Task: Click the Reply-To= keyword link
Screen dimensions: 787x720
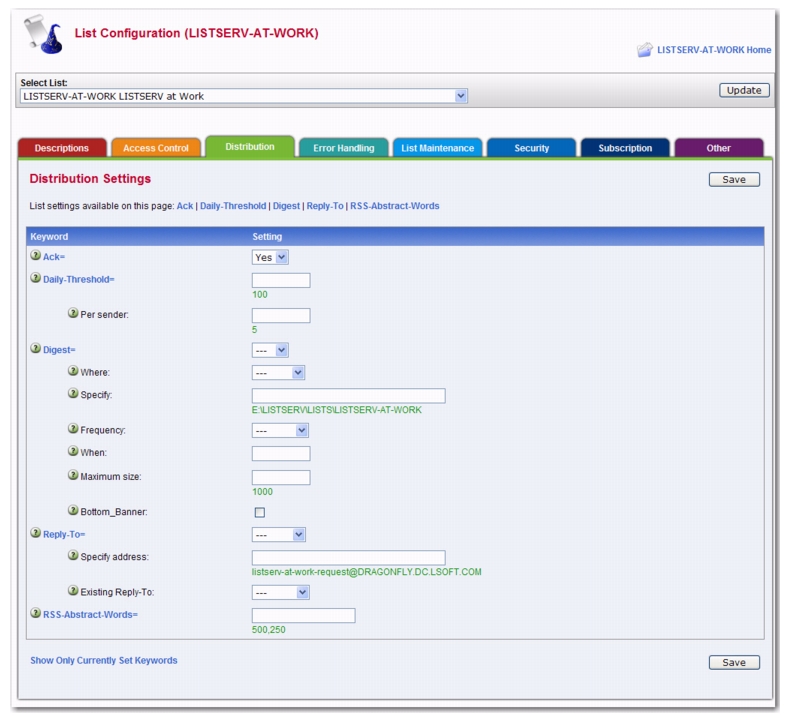Action: pos(64,534)
